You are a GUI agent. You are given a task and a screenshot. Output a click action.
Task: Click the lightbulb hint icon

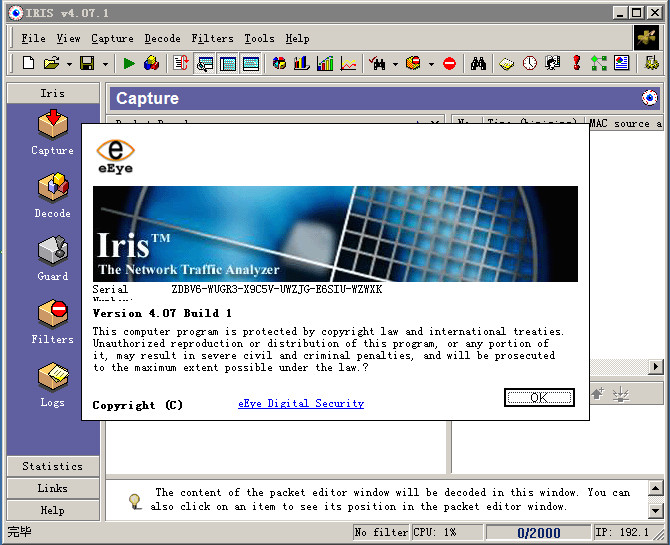click(x=135, y=501)
